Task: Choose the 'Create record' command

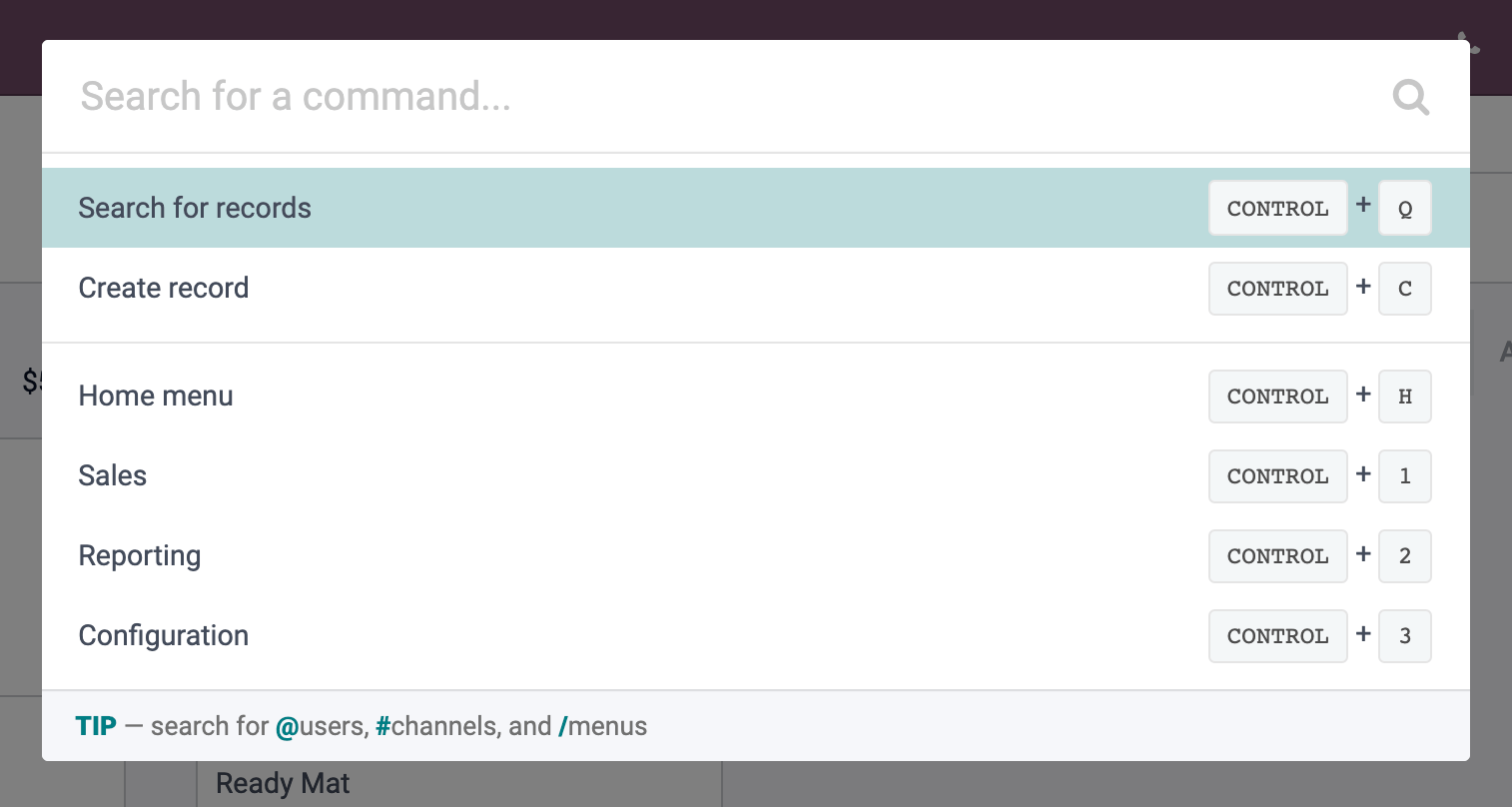Action: pos(756,288)
